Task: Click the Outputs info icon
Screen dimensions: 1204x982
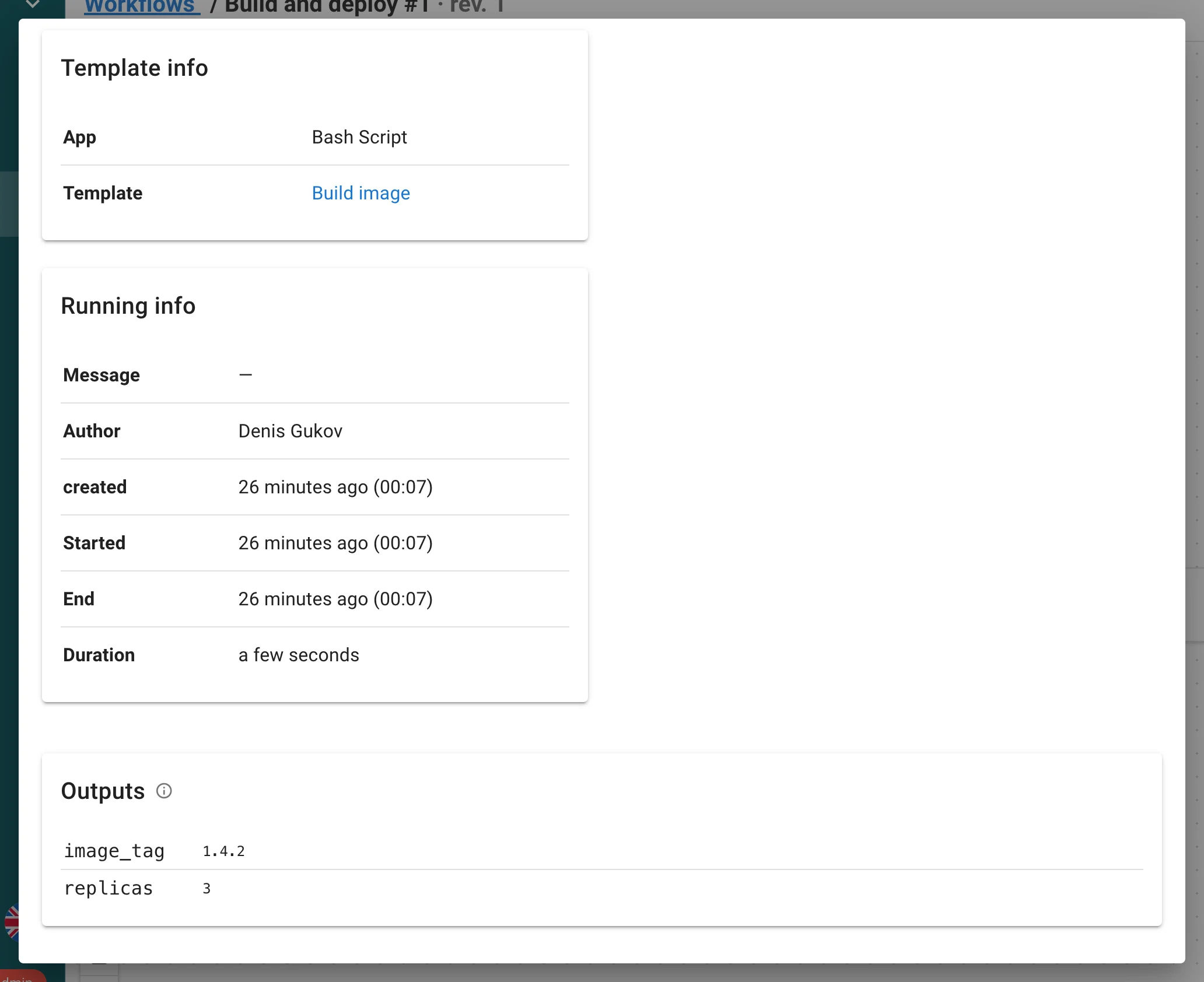Action: coord(164,791)
